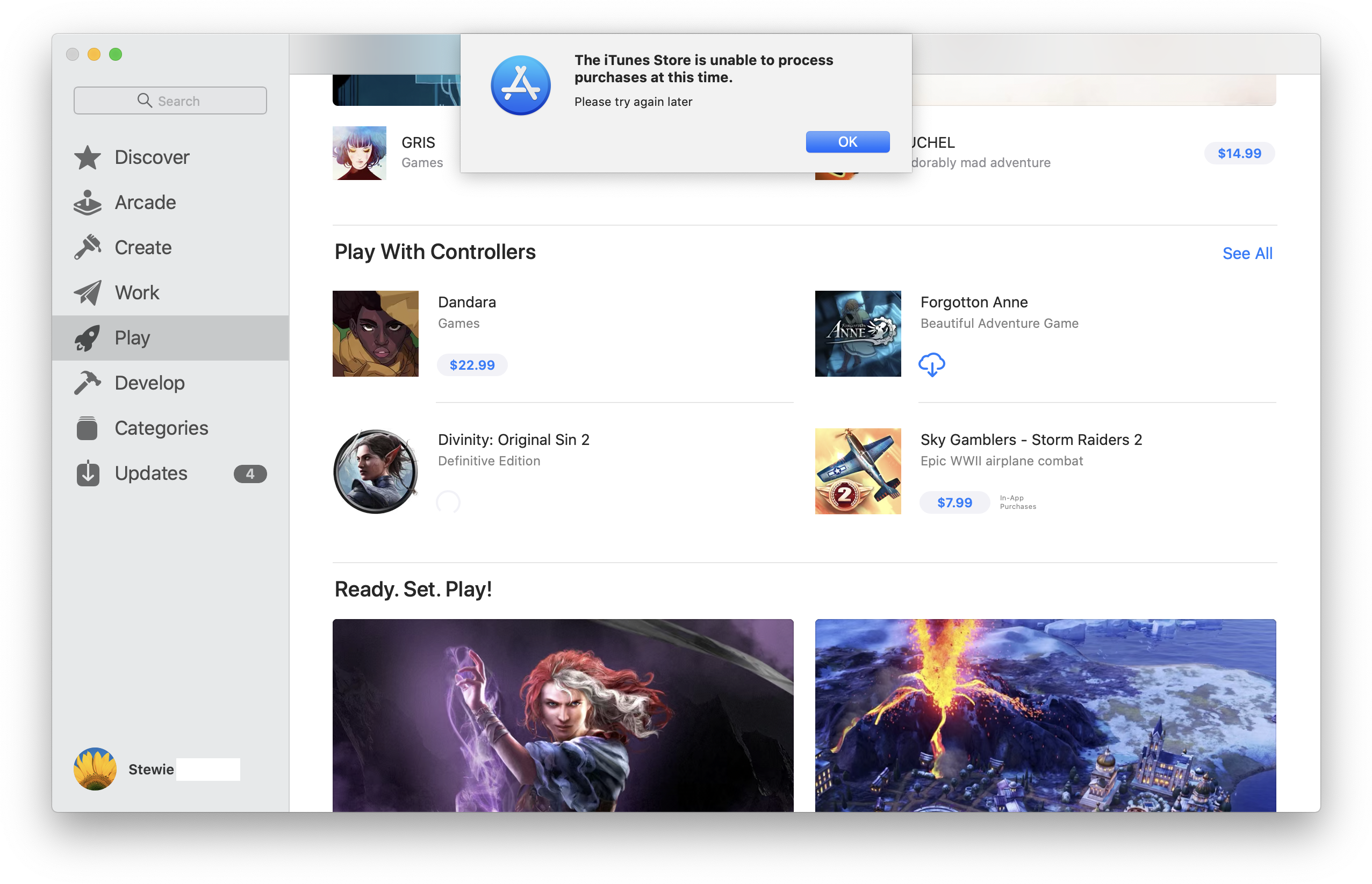The image size is (1372, 884).
Task: Open the Forgotton Anne app artwork
Action: click(x=858, y=334)
